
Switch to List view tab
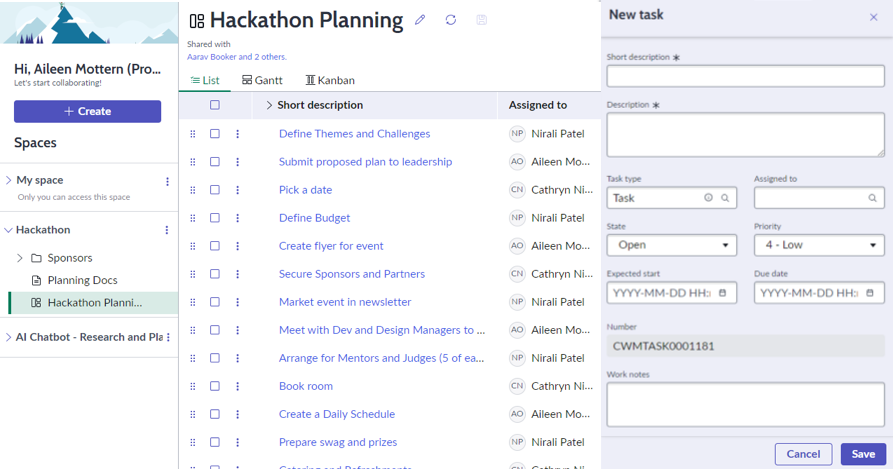[x=205, y=81]
